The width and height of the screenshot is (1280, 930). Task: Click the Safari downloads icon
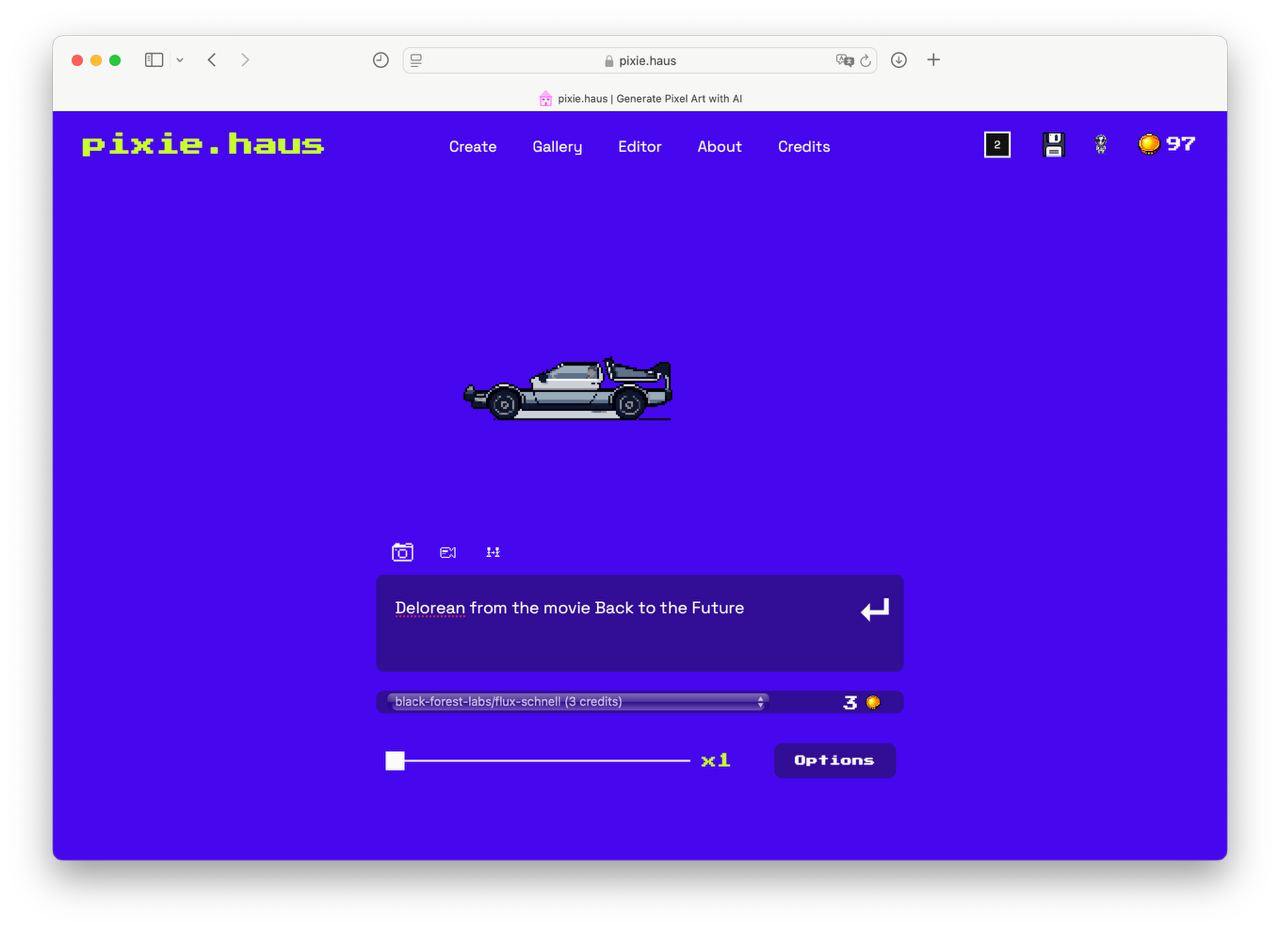(x=899, y=60)
